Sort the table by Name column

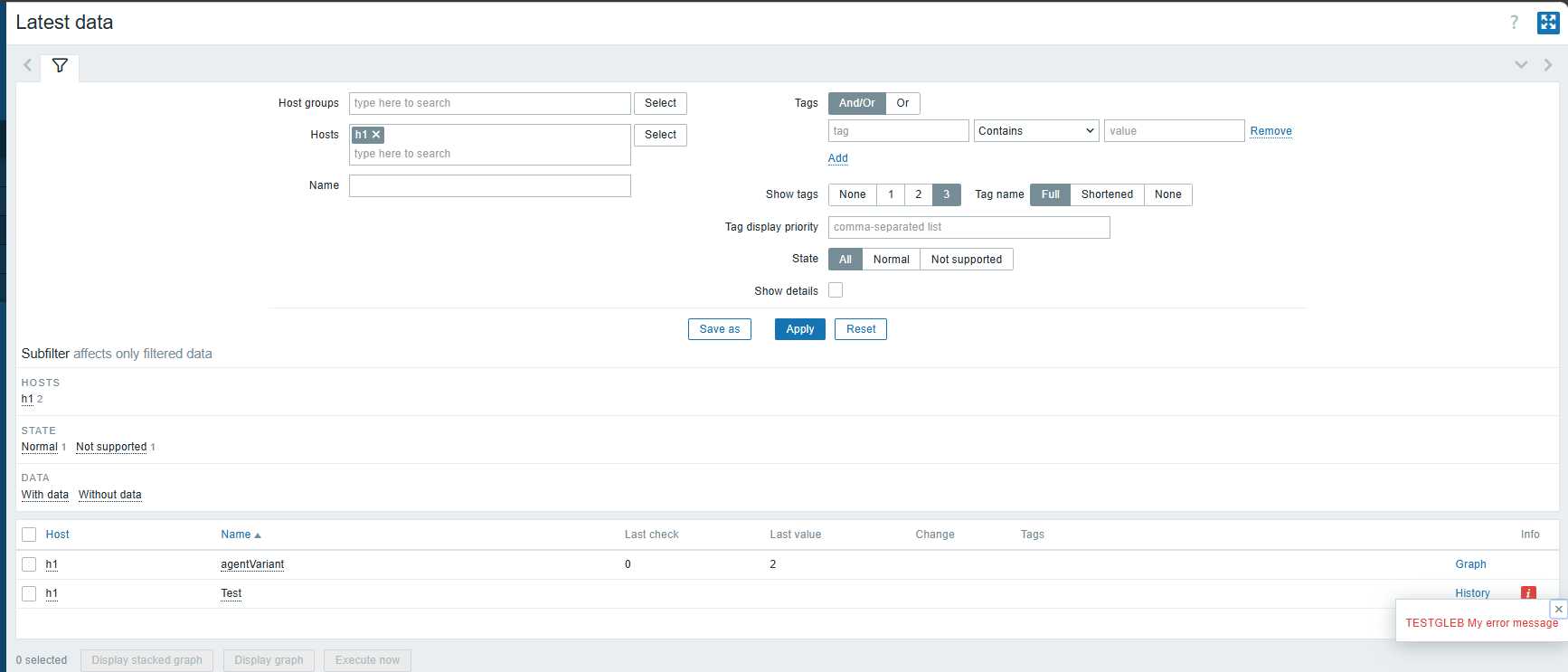coord(236,535)
